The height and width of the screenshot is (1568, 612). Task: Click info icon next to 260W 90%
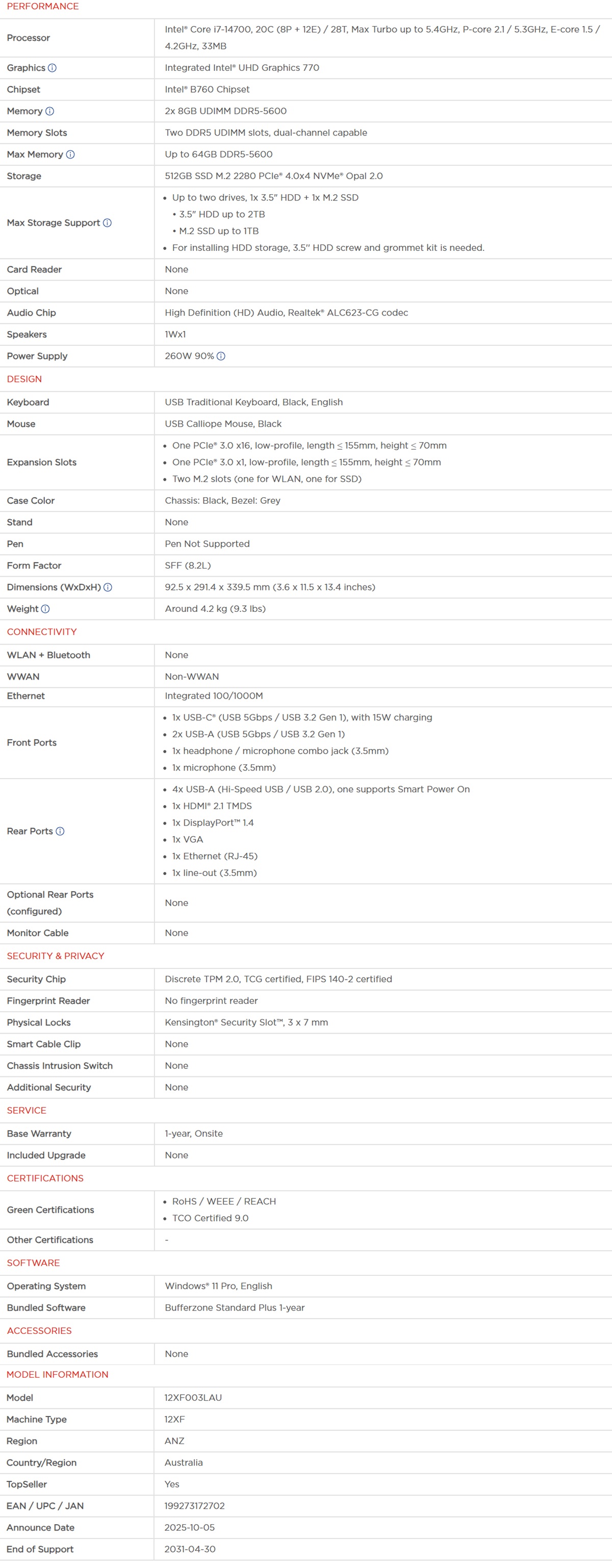pos(221,356)
